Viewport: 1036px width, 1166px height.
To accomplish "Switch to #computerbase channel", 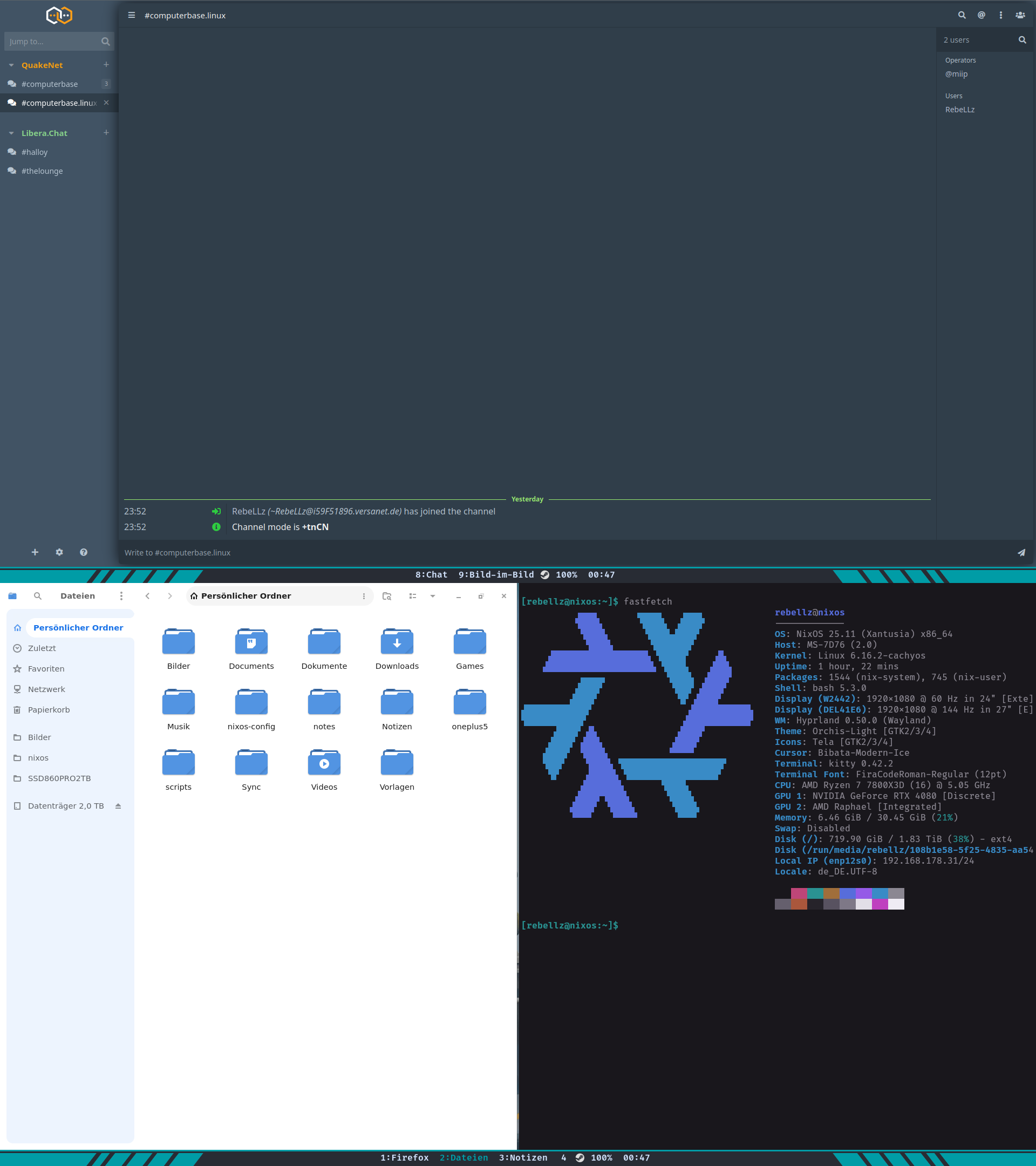I will (50, 84).
